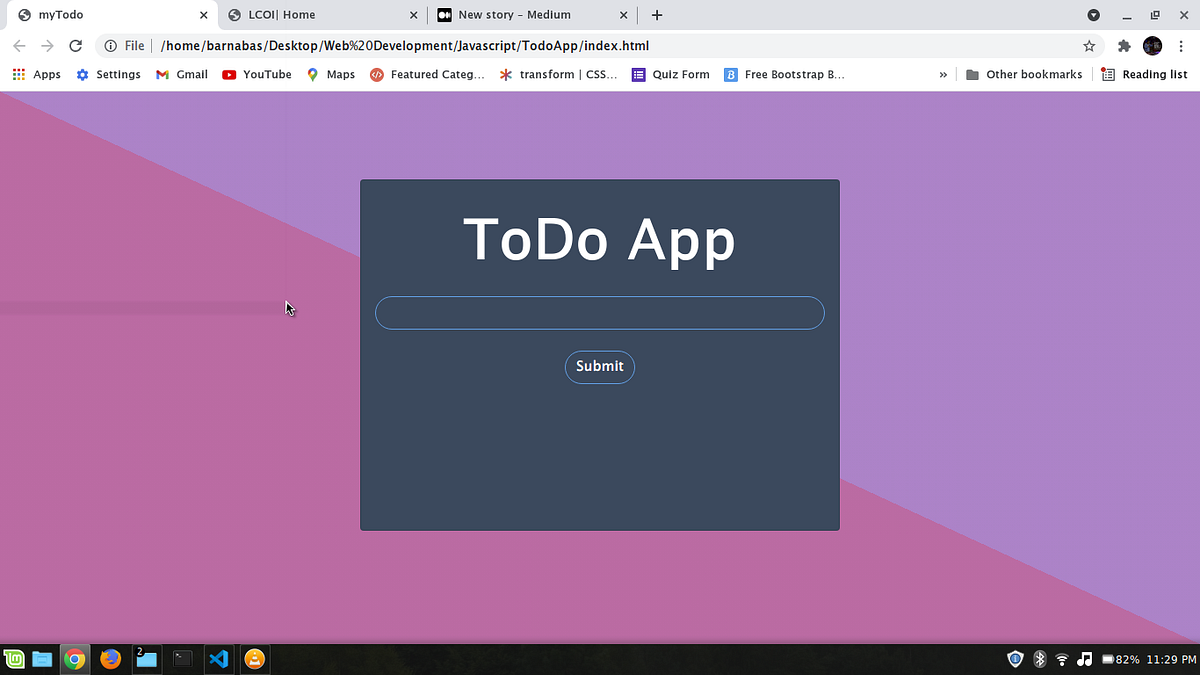Click the Submit button in ToDo App
This screenshot has width=1200, height=675.
[x=599, y=367]
